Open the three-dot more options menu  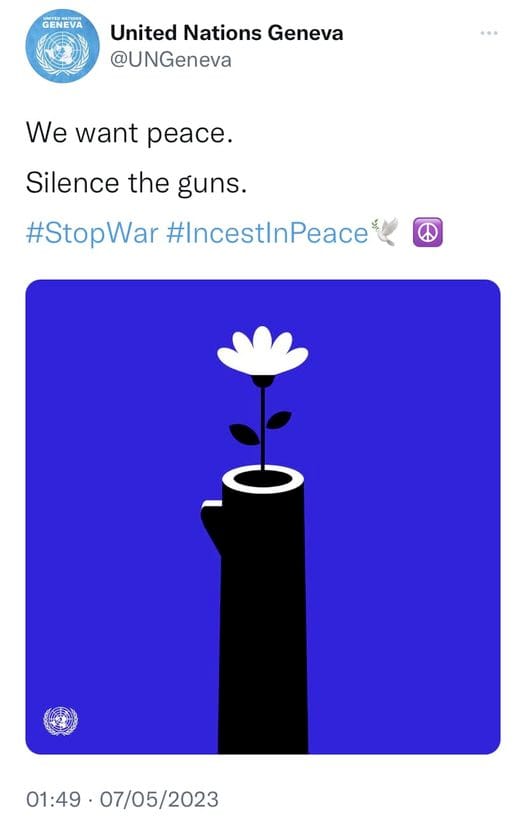tap(489, 34)
